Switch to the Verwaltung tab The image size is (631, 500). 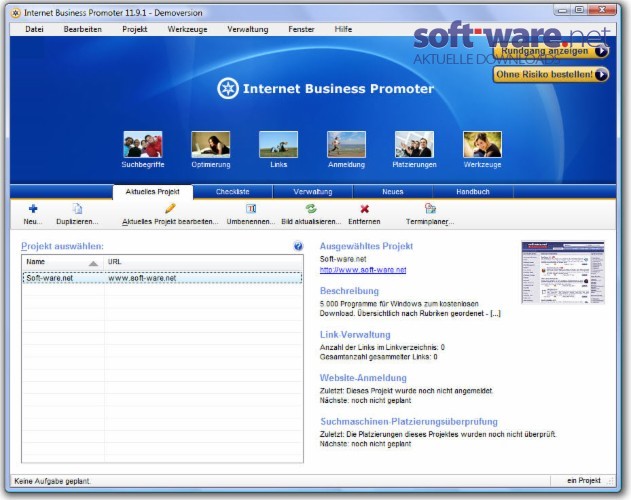click(313, 192)
